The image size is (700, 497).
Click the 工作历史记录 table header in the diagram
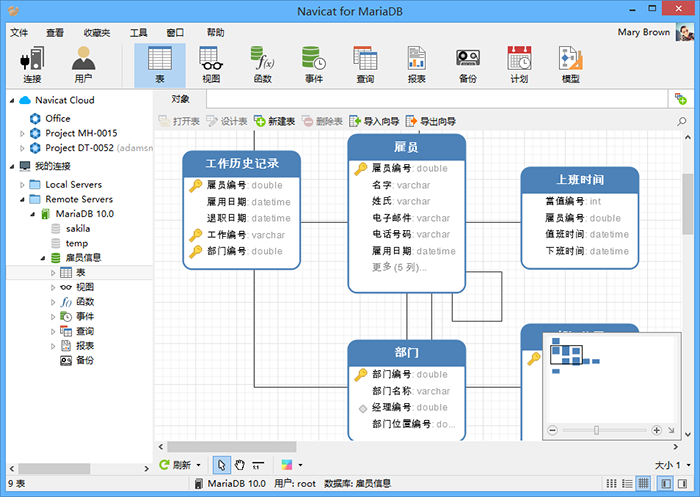point(242,163)
